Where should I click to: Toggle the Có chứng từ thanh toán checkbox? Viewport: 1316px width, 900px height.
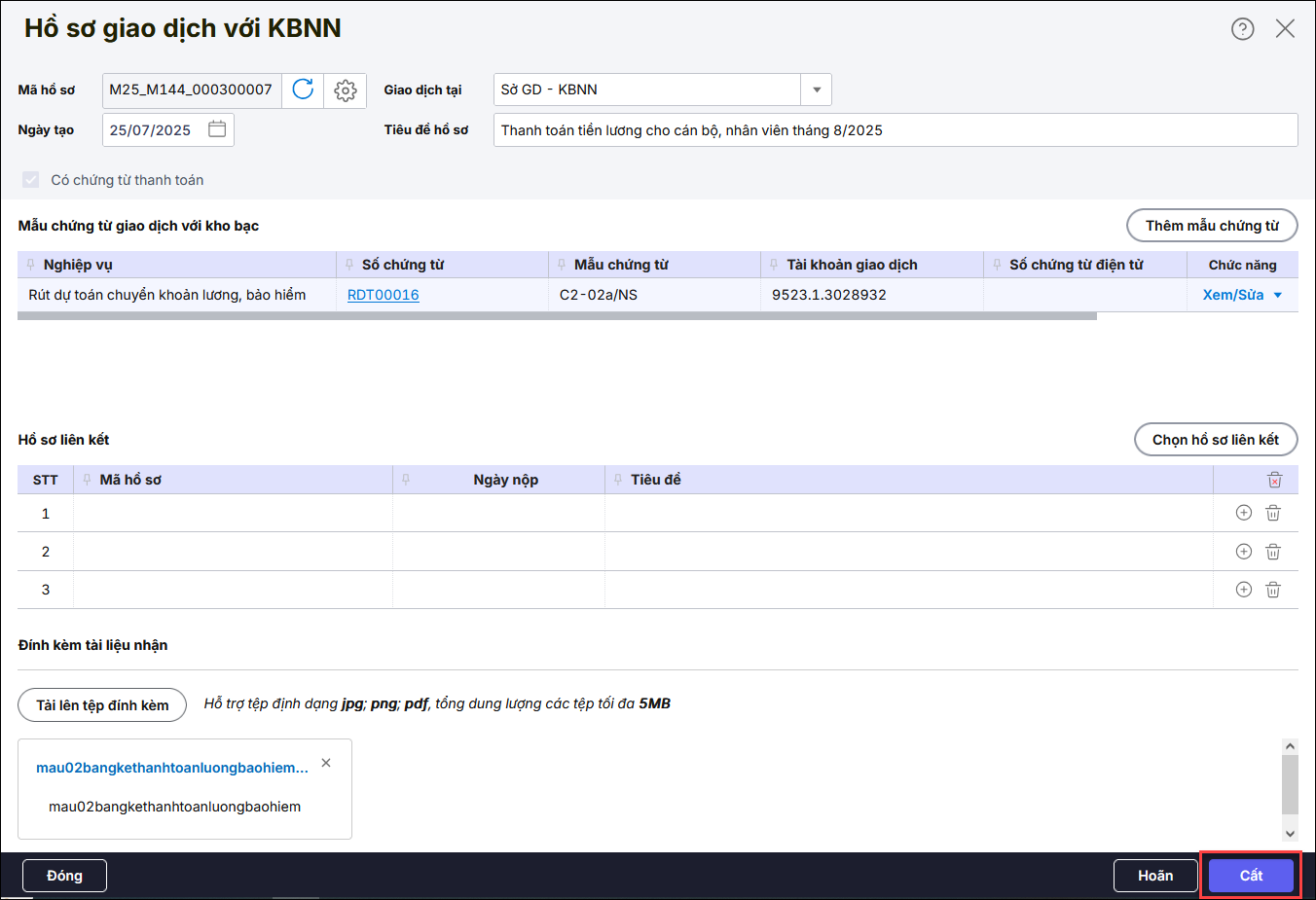coord(31,180)
